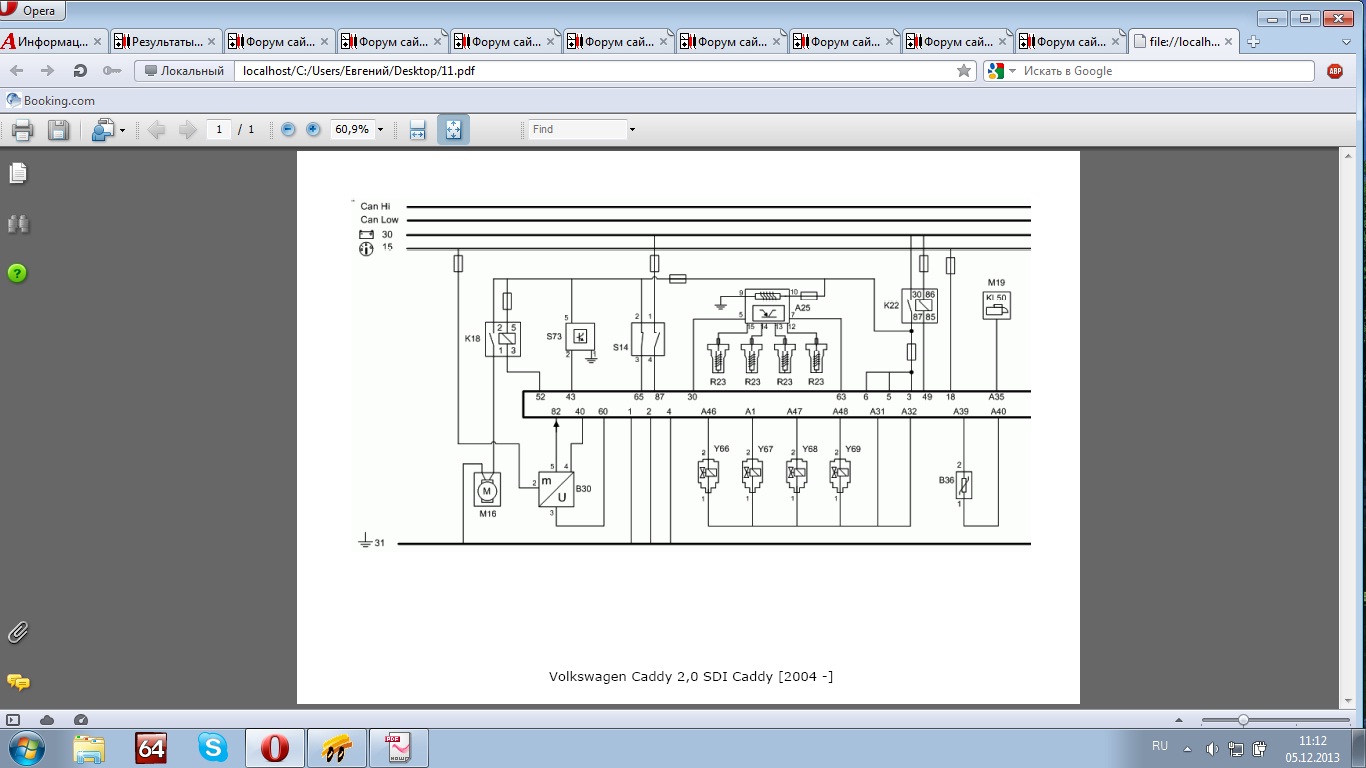This screenshot has width=1366, height=768.
Task: Adjust the page zoom slider handle
Action: [1243, 720]
